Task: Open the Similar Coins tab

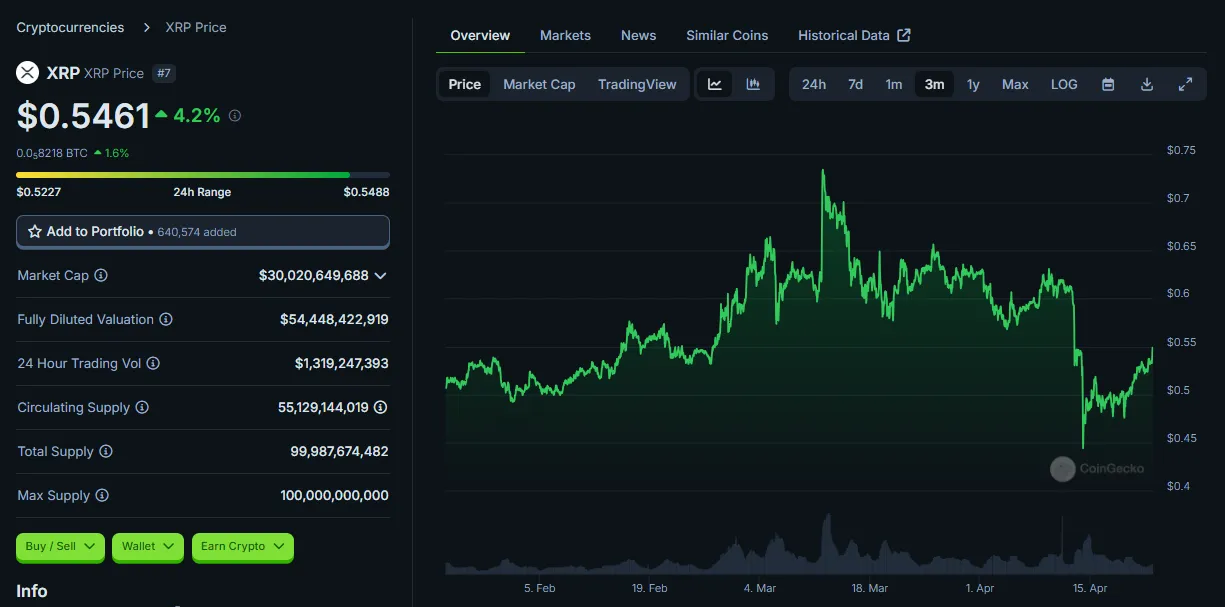Action: [727, 35]
